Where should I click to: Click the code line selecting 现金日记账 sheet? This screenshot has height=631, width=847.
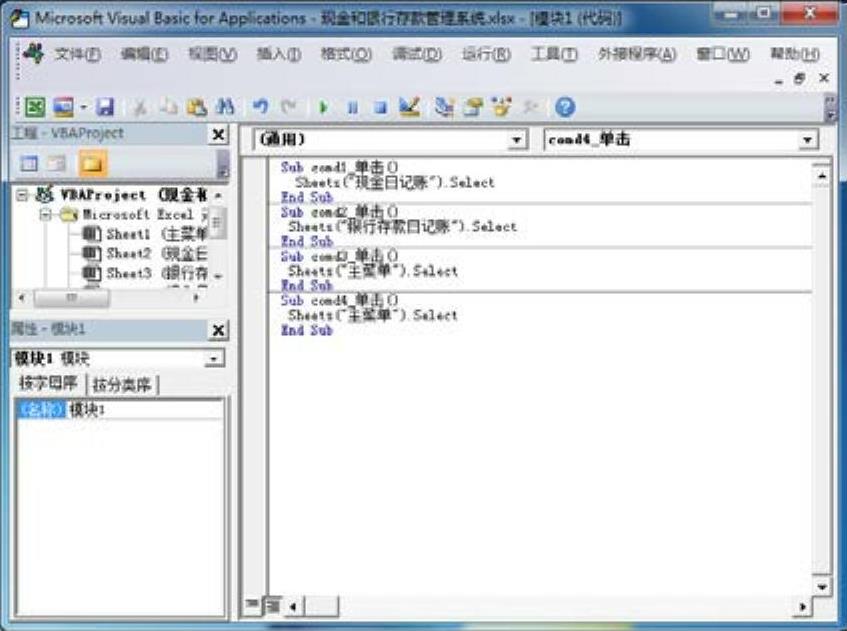click(x=394, y=183)
